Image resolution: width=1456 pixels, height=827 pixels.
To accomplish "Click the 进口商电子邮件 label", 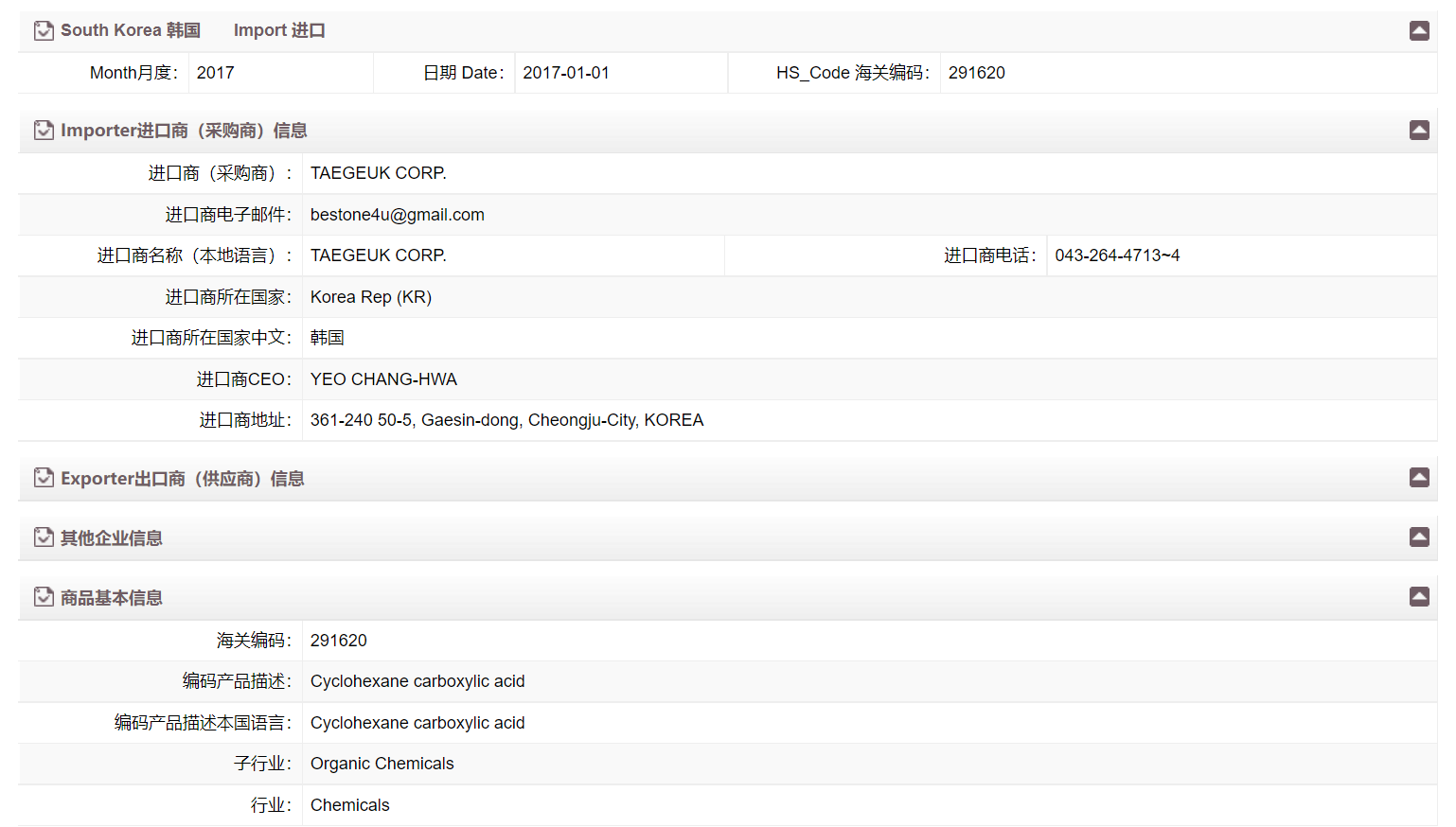I will pos(228,215).
